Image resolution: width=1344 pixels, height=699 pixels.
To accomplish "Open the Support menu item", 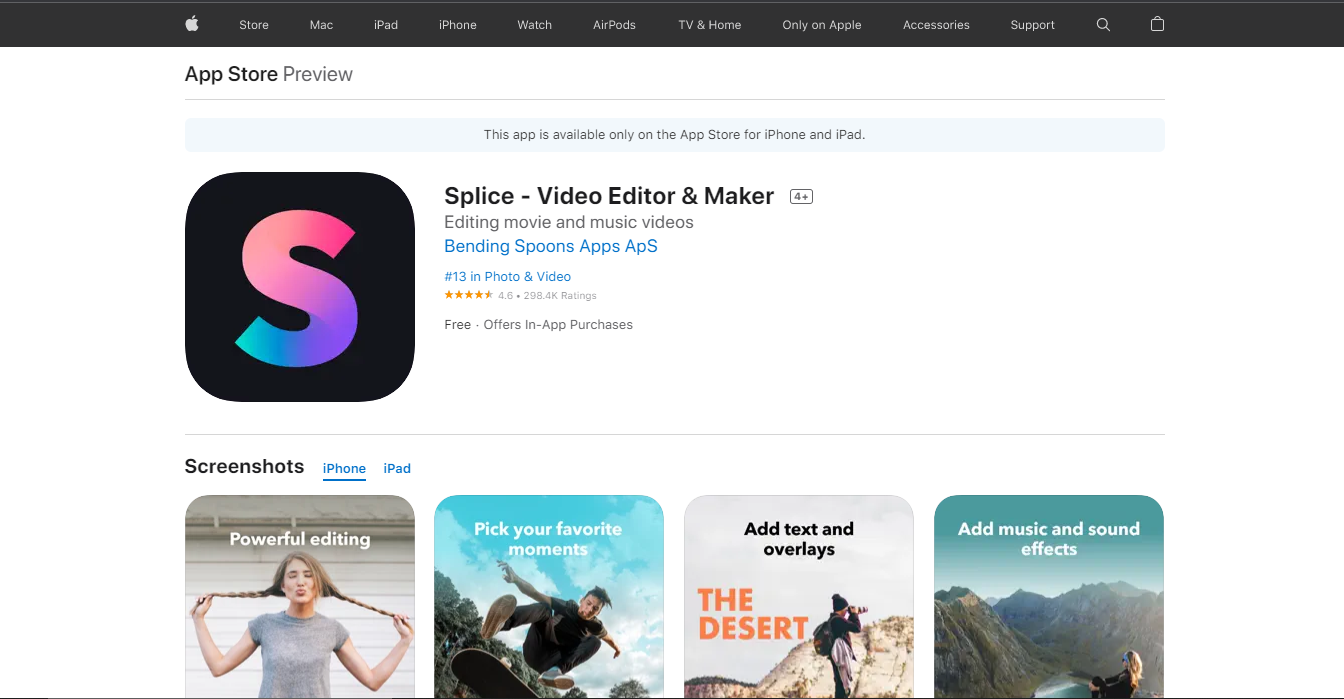I will [1032, 25].
